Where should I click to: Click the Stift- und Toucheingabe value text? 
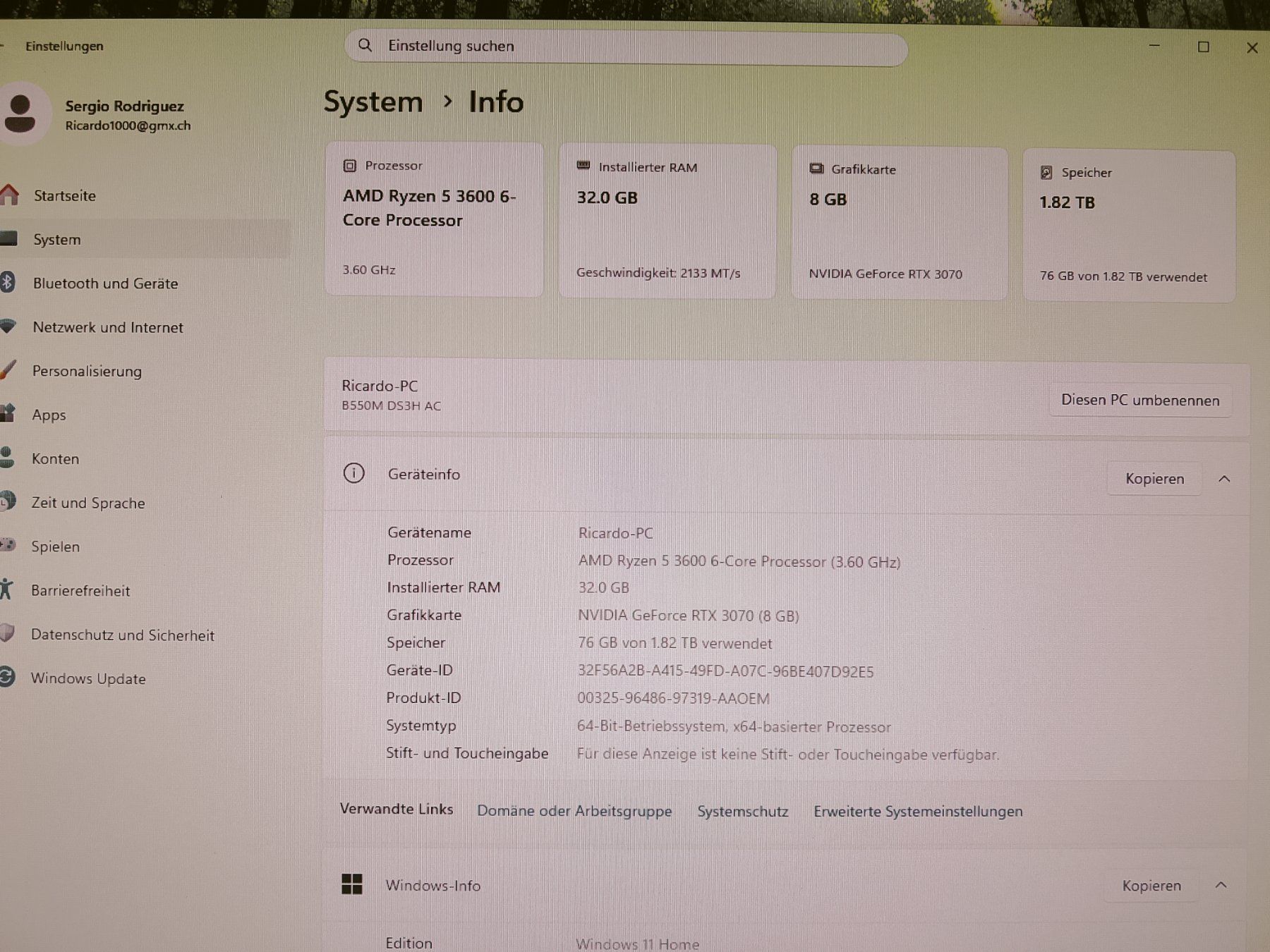787,754
